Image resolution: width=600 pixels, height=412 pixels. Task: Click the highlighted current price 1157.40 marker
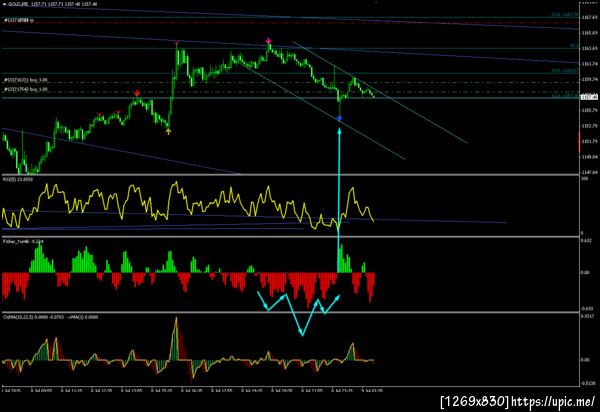[x=589, y=97]
